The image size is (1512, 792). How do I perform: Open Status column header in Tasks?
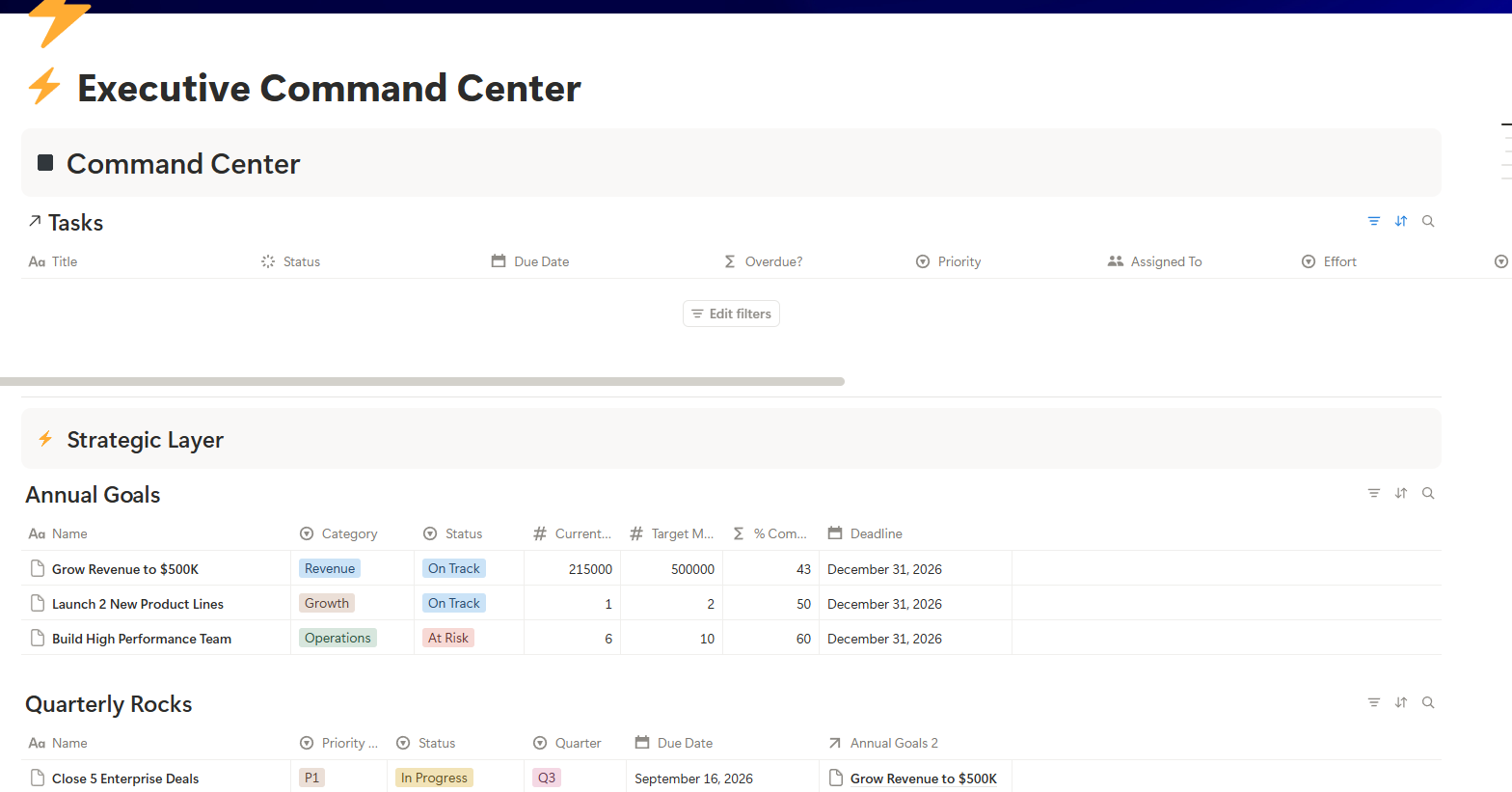(x=290, y=261)
